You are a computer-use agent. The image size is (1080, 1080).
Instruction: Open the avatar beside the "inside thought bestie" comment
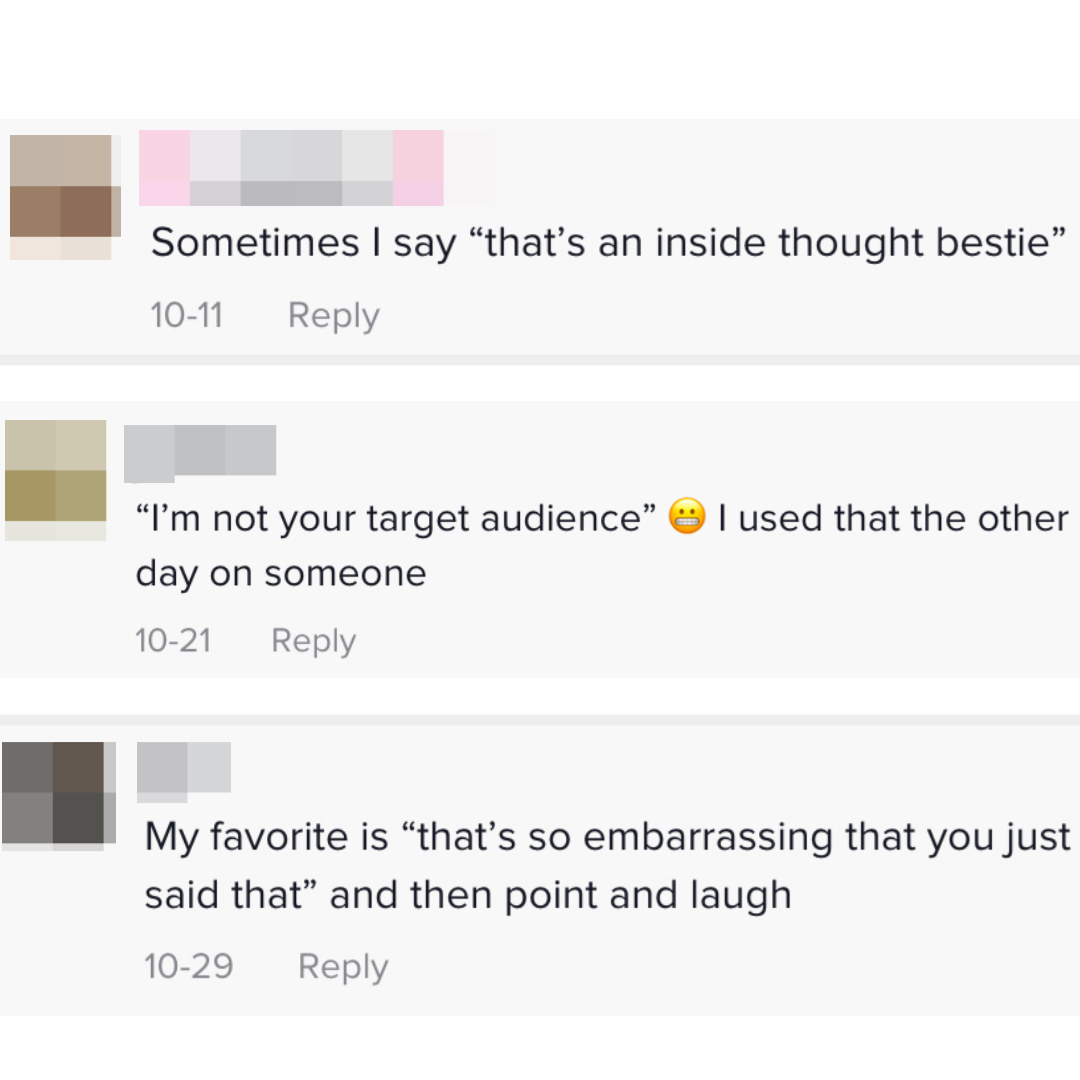(64, 197)
